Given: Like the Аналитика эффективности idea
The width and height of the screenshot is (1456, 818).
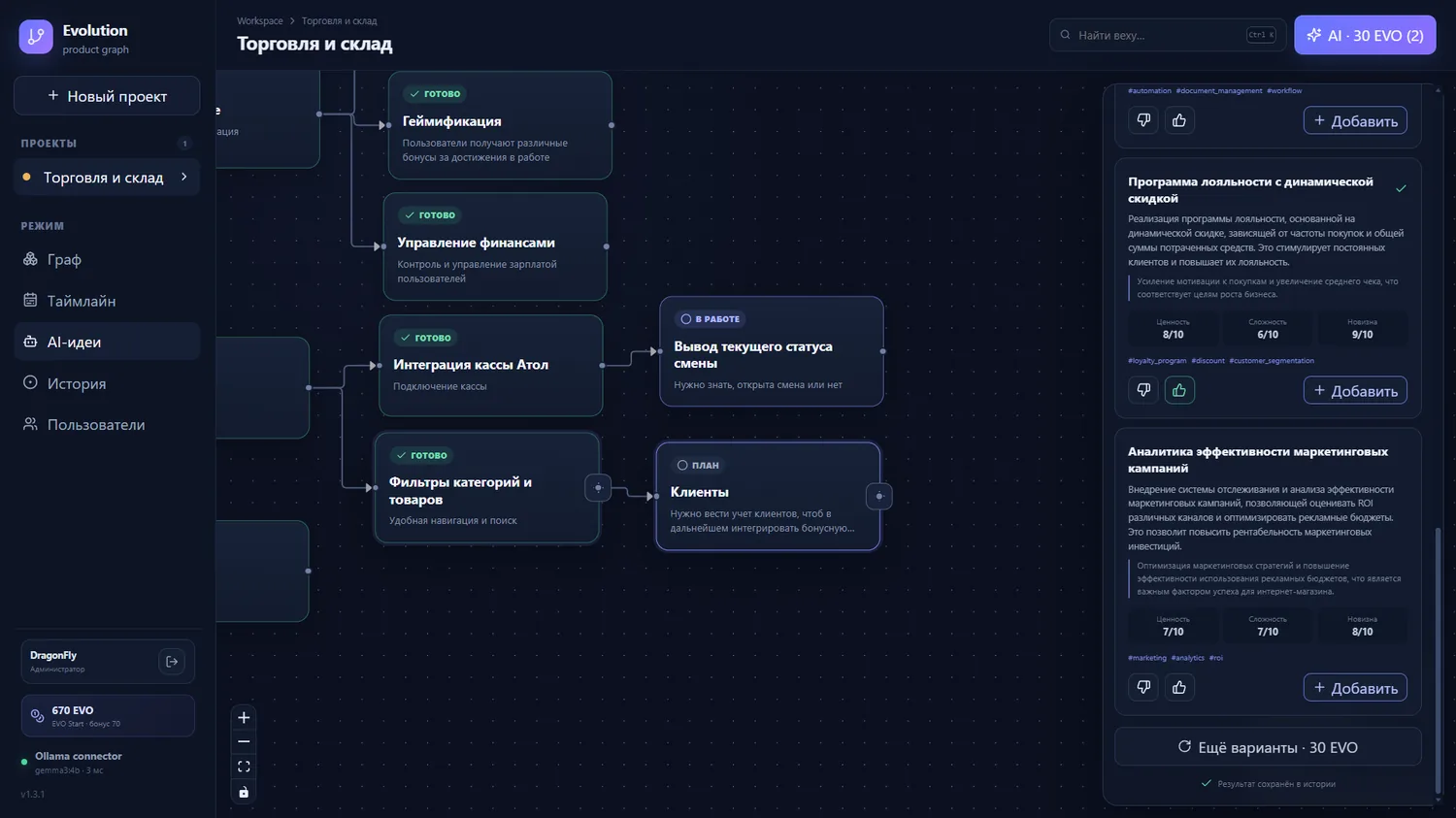Looking at the screenshot, I should tap(1179, 687).
